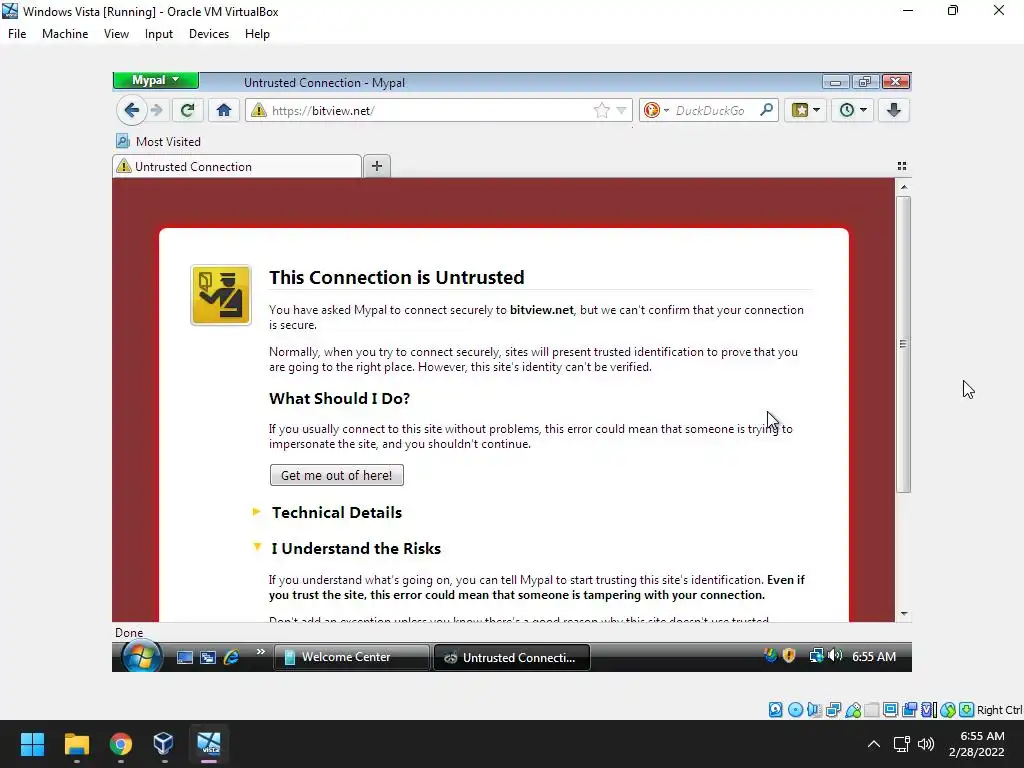This screenshot has height=768, width=1024.
Task: Click the VirtualBox keyboard capture host key icon
Action: (967, 710)
